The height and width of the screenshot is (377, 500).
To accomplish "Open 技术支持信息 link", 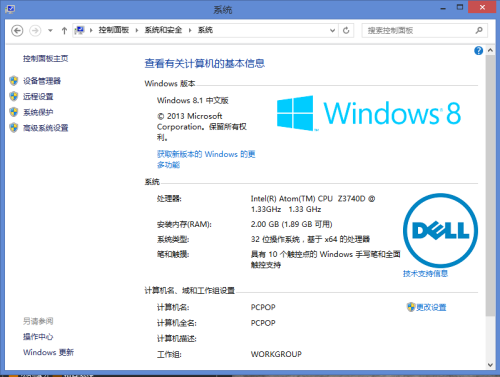I will 425,274.
